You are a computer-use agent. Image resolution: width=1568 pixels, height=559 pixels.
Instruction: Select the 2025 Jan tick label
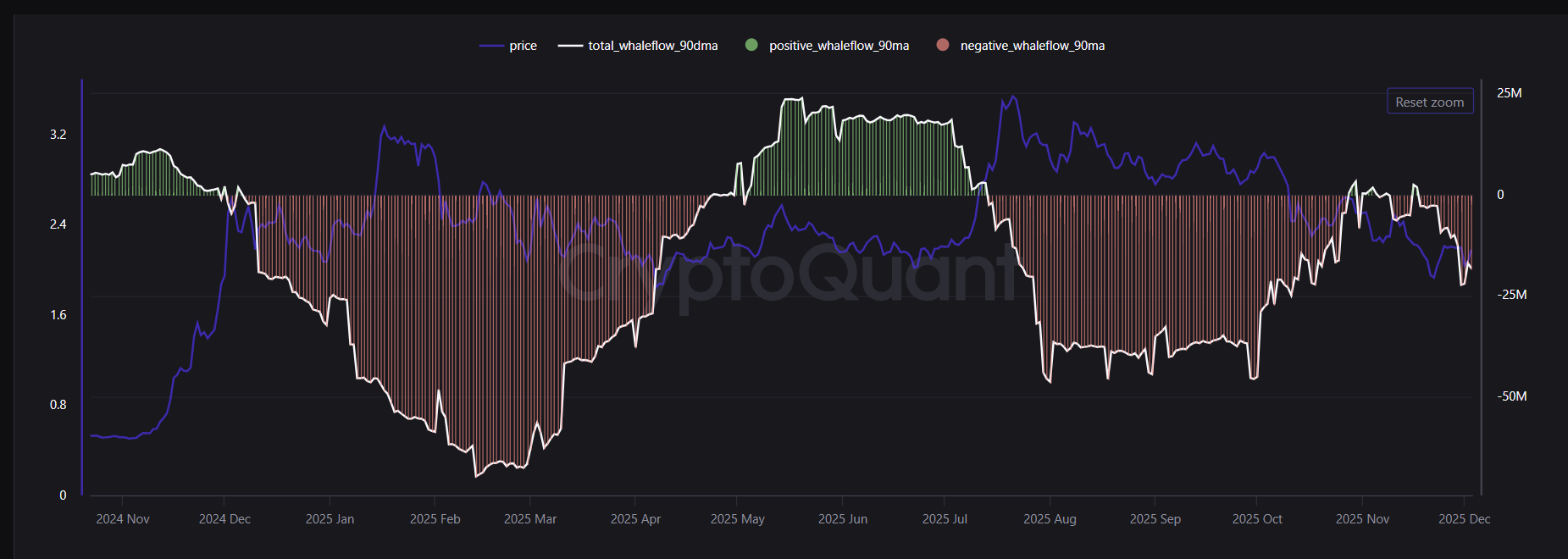(330, 519)
